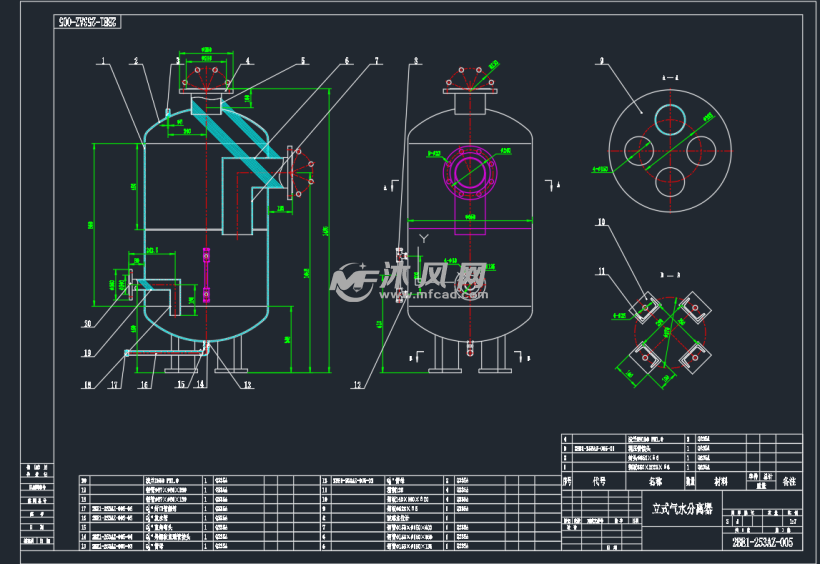Select the cyan circle in section A-A
The image size is (820, 564).
(x=670, y=120)
